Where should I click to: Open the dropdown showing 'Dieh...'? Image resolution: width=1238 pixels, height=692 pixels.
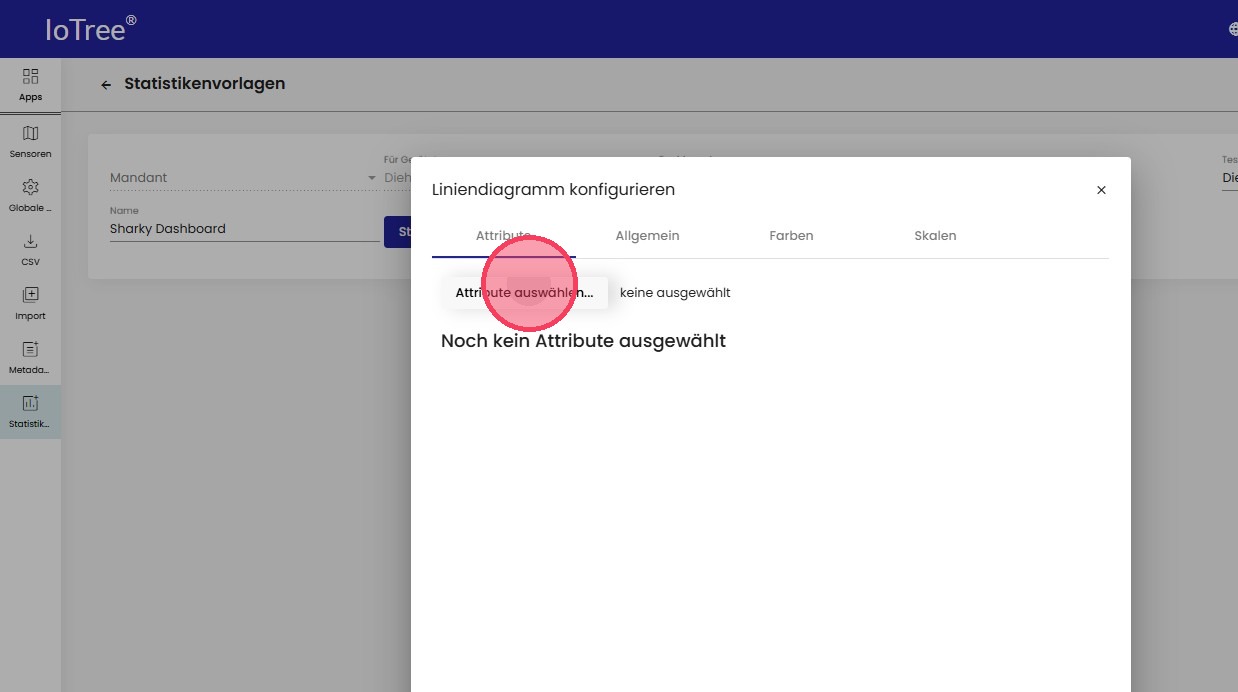(397, 178)
